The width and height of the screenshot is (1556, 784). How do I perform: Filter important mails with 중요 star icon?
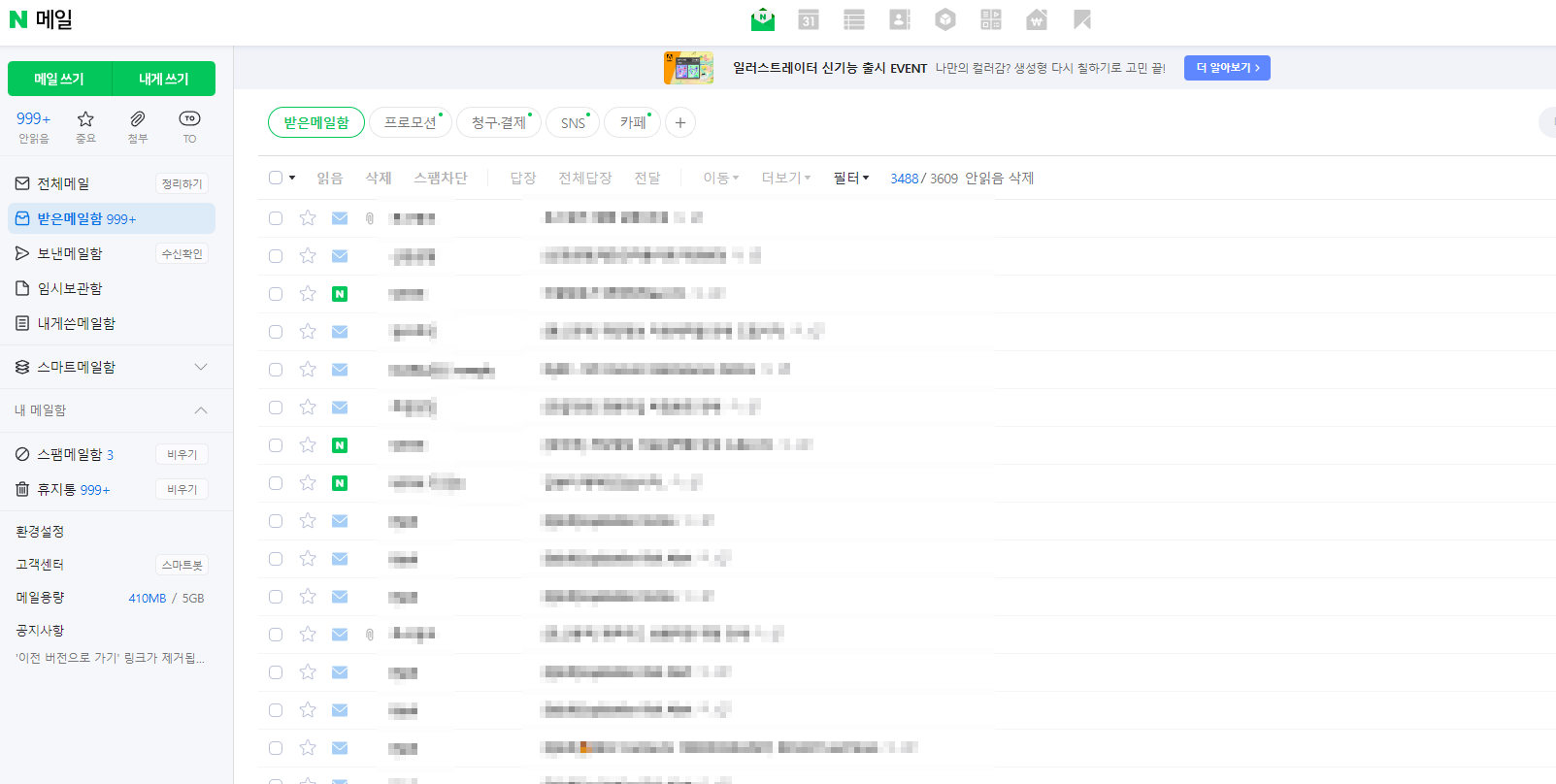tap(86, 126)
